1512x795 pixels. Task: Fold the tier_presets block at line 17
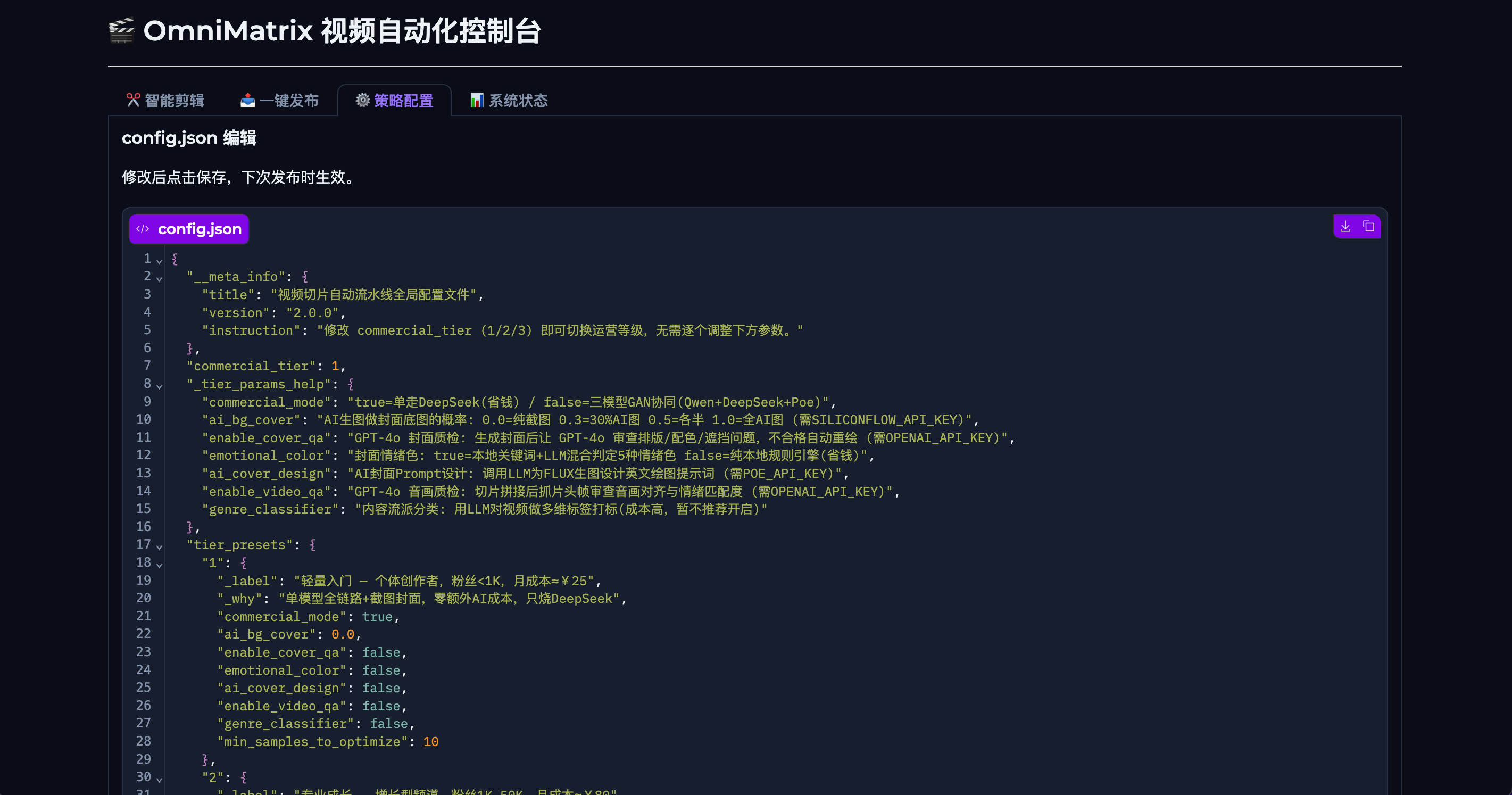[159, 546]
